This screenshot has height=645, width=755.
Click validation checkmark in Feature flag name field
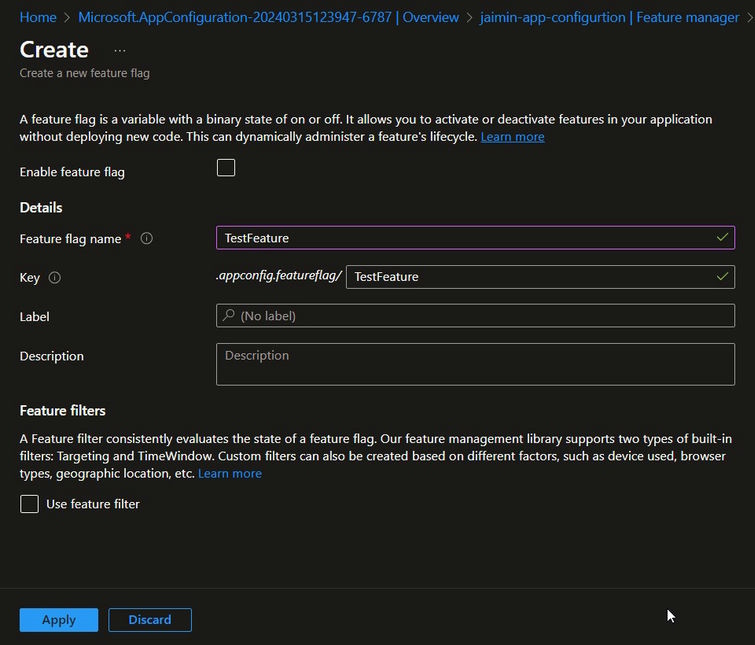tap(722, 238)
